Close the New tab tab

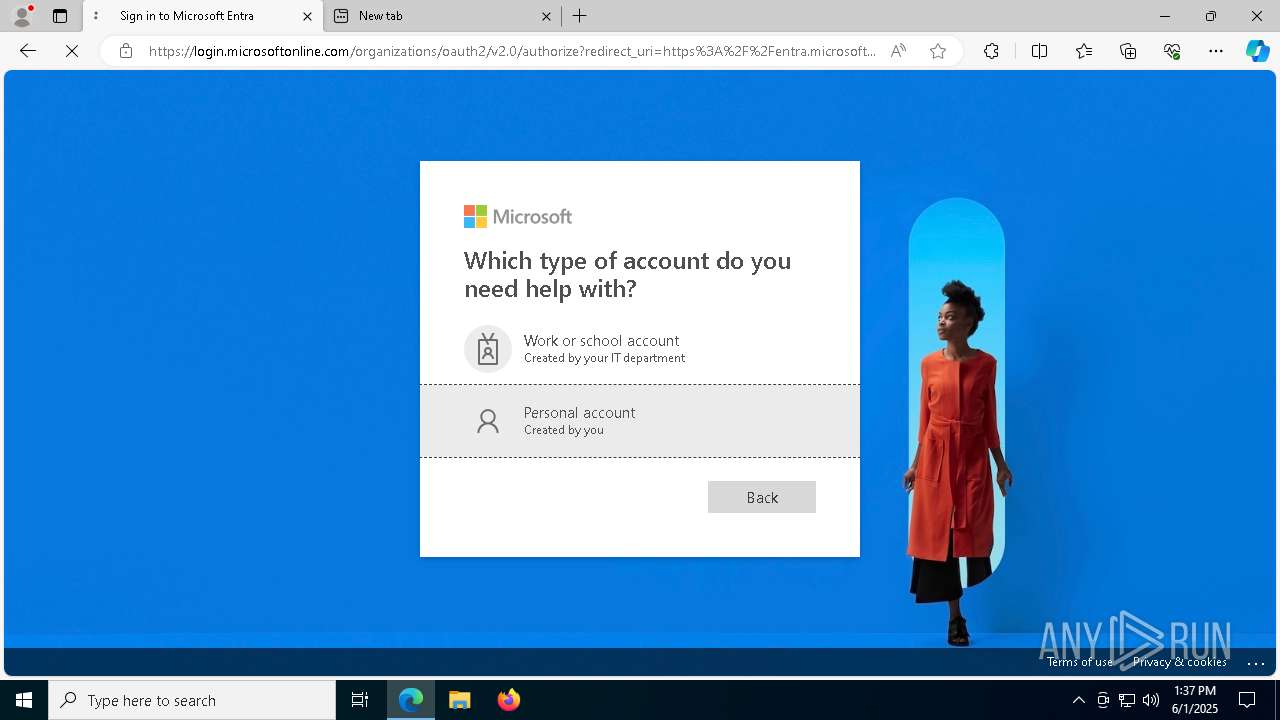pos(546,16)
